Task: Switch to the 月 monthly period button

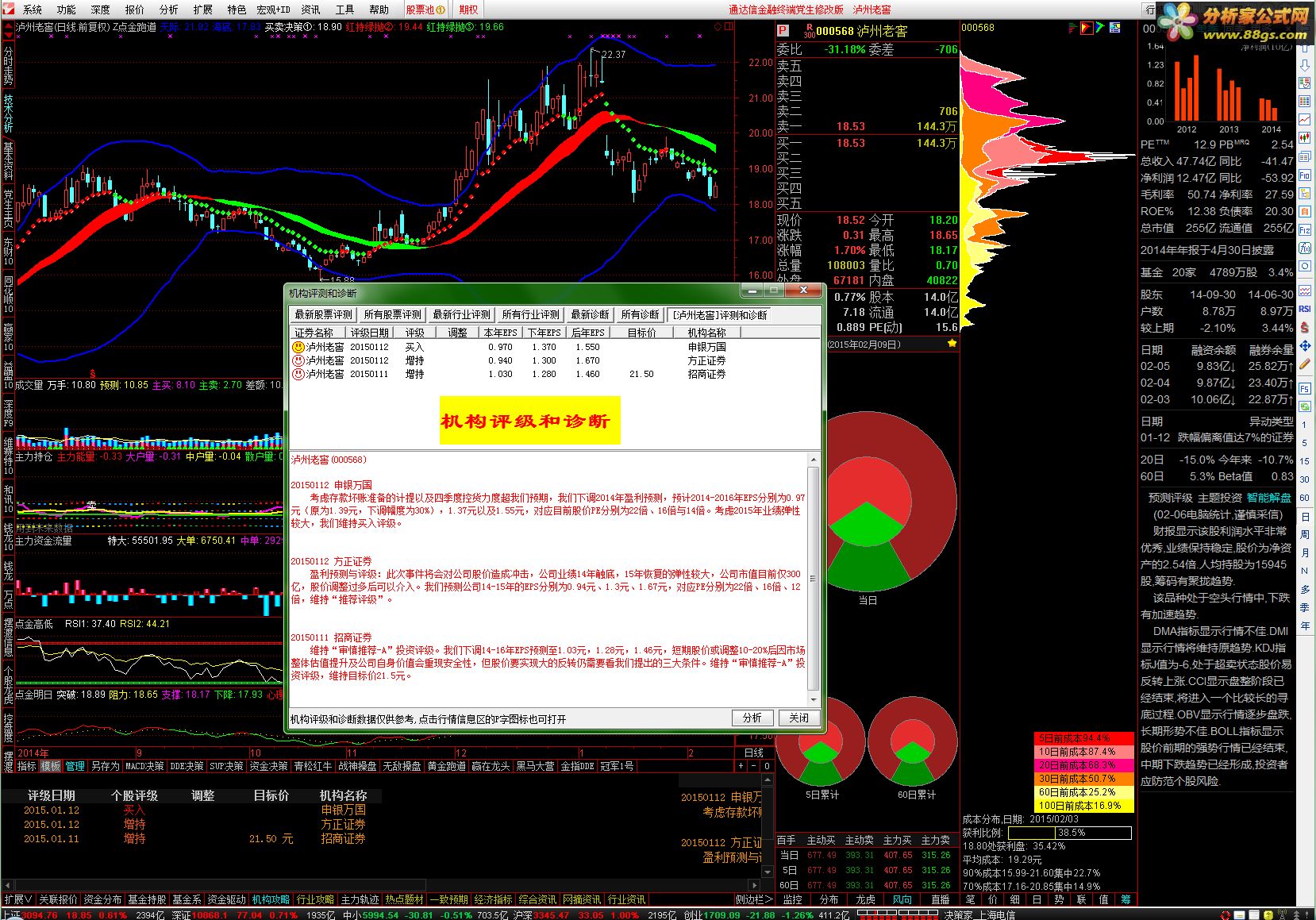Action: pyautogui.click(x=1305, y=552)
